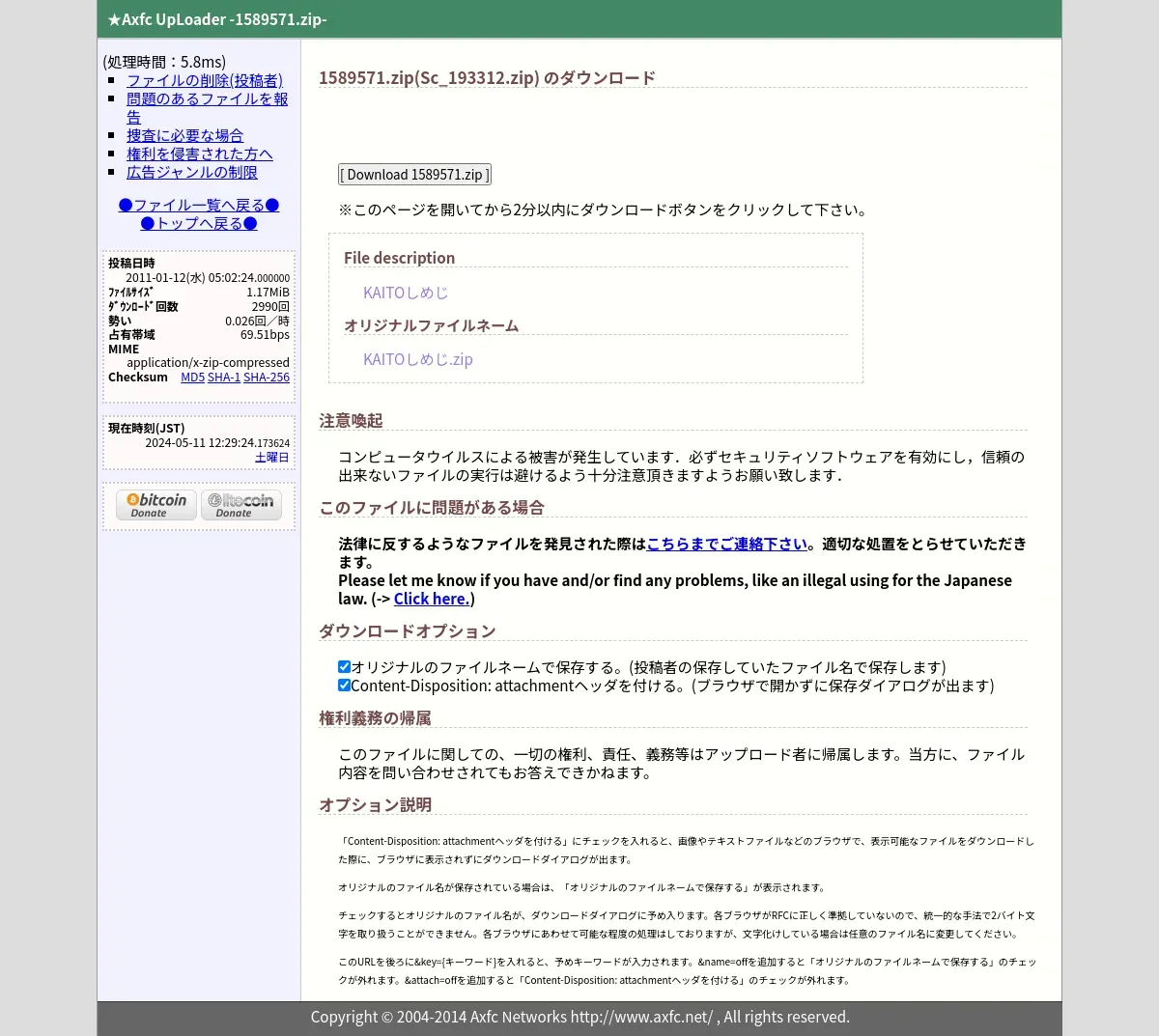Image resolution: width=1159 pixels, height=1036 pixels.
Task: Click the current time 2024-05-11 12:29:24
Action: pyautogui.click(x=217, y=443)
